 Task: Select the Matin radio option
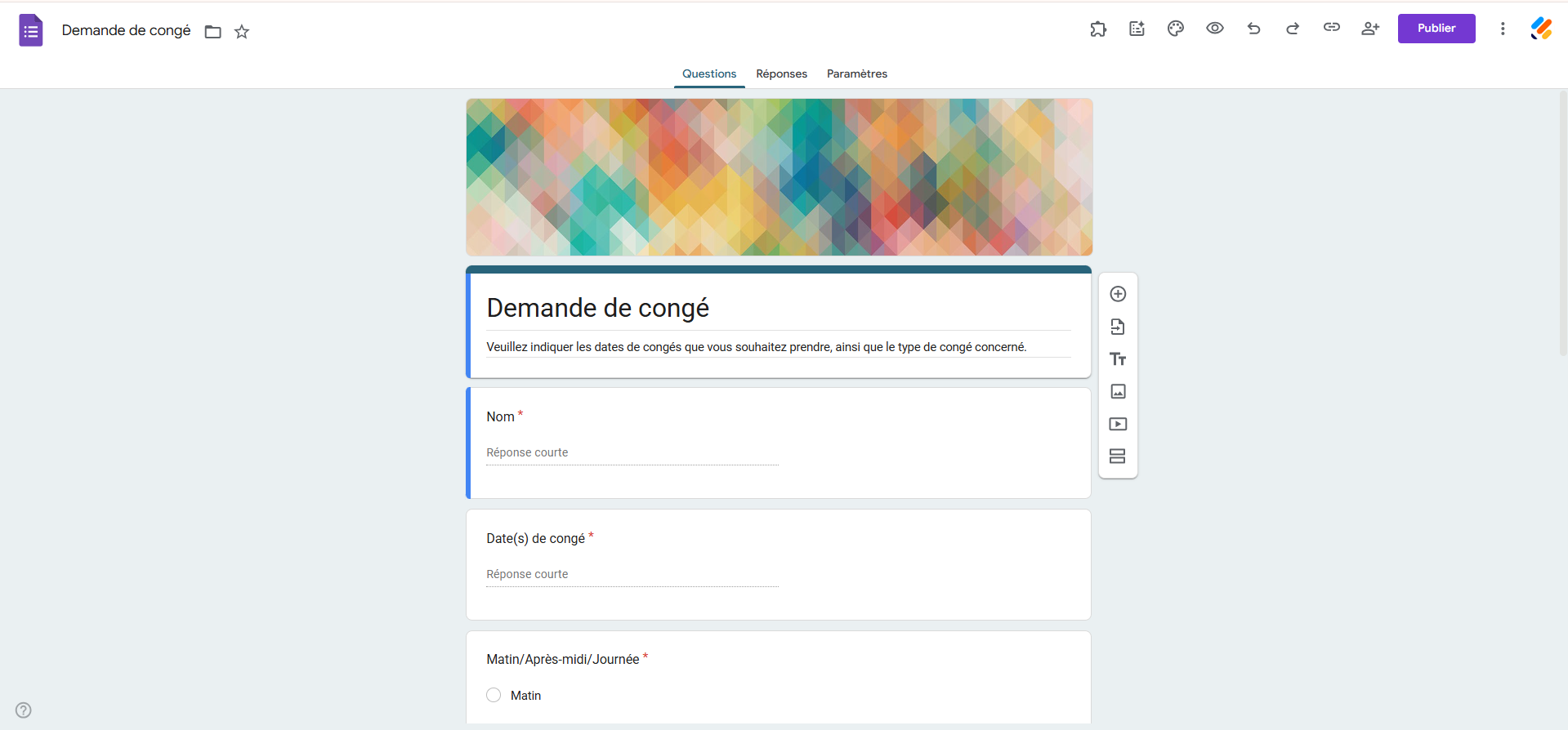point(494,695)
